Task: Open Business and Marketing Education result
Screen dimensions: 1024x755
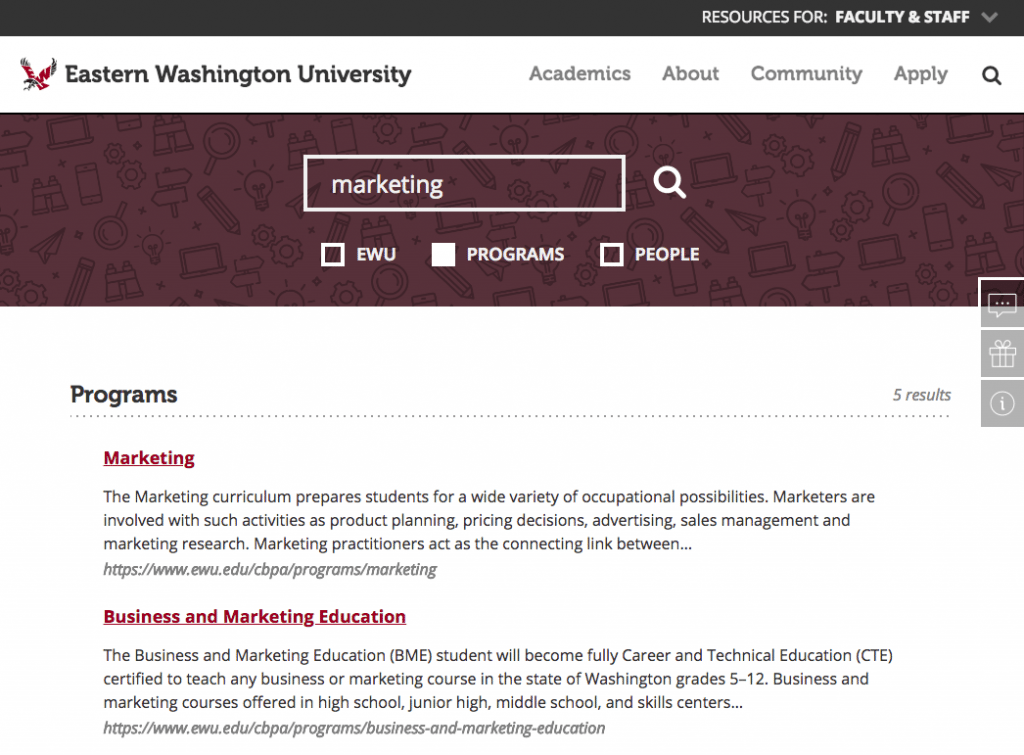Action: tap(254, 617)
